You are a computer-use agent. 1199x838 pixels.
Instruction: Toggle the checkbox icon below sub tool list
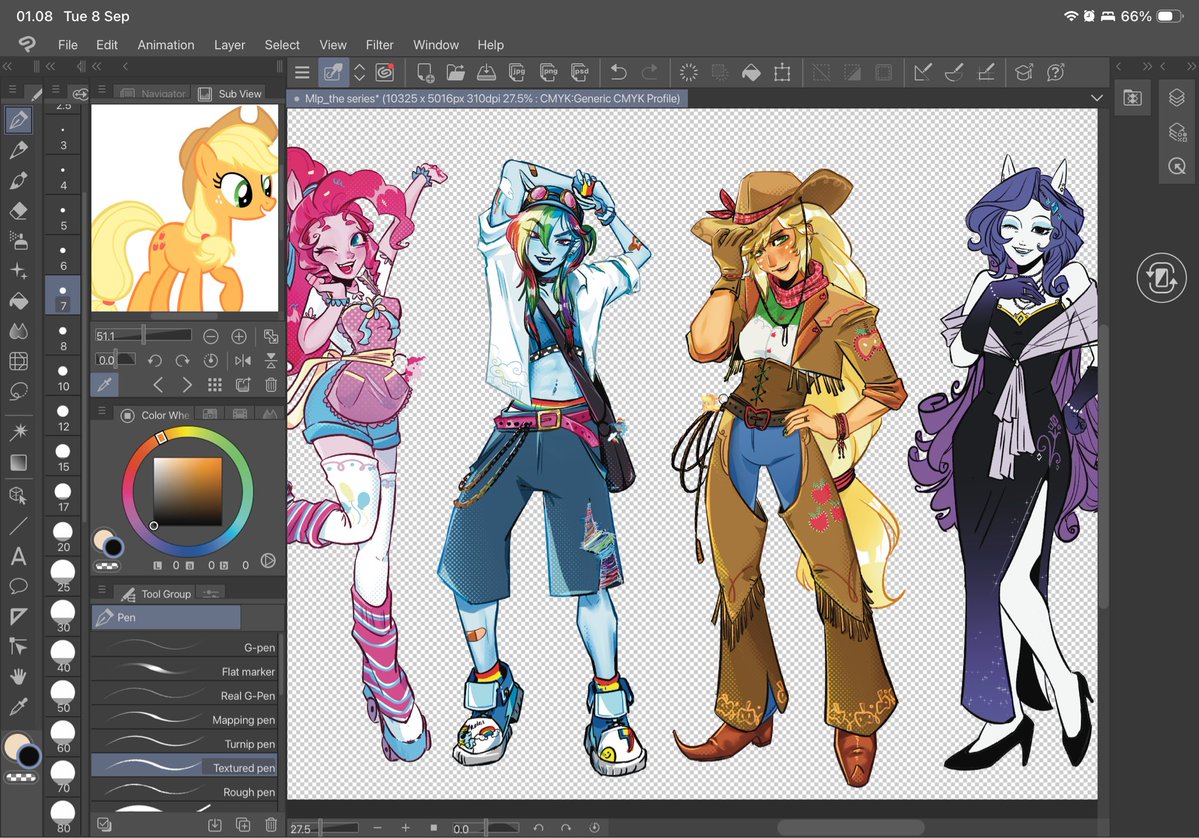tap(104, 824)
